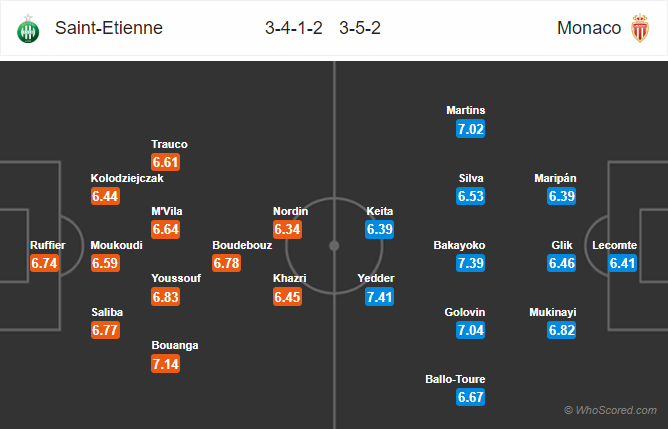This screenshot has height=429, width=668.
Task: Open player Kolodziejczak's name label
Action: click(126, 178)
